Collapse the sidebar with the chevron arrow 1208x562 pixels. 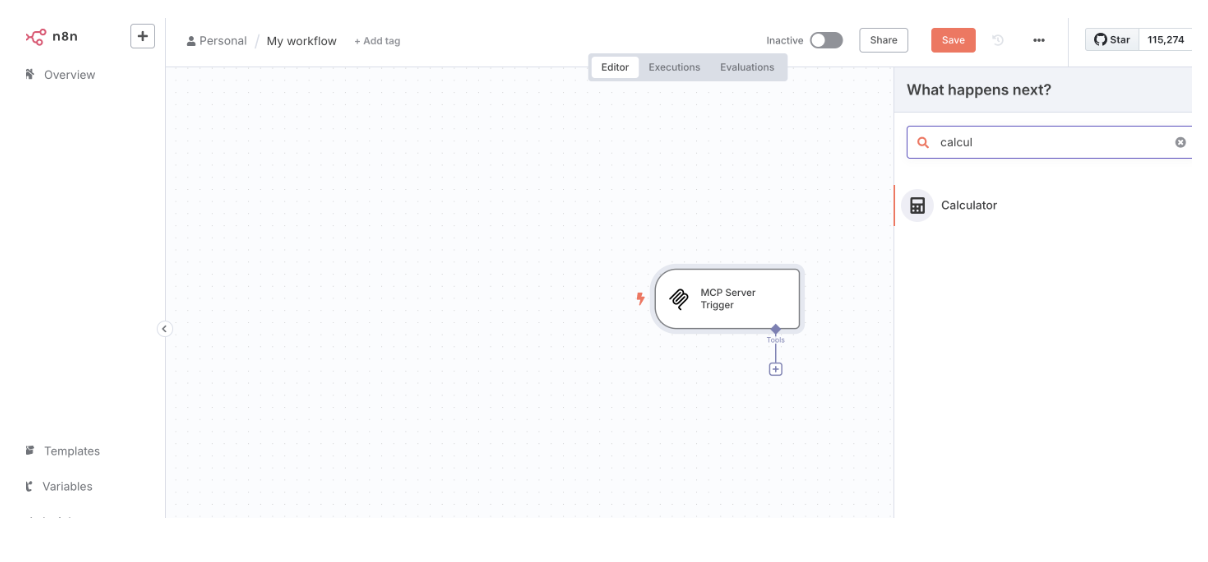pyautogui.click(x=165, y=329)
